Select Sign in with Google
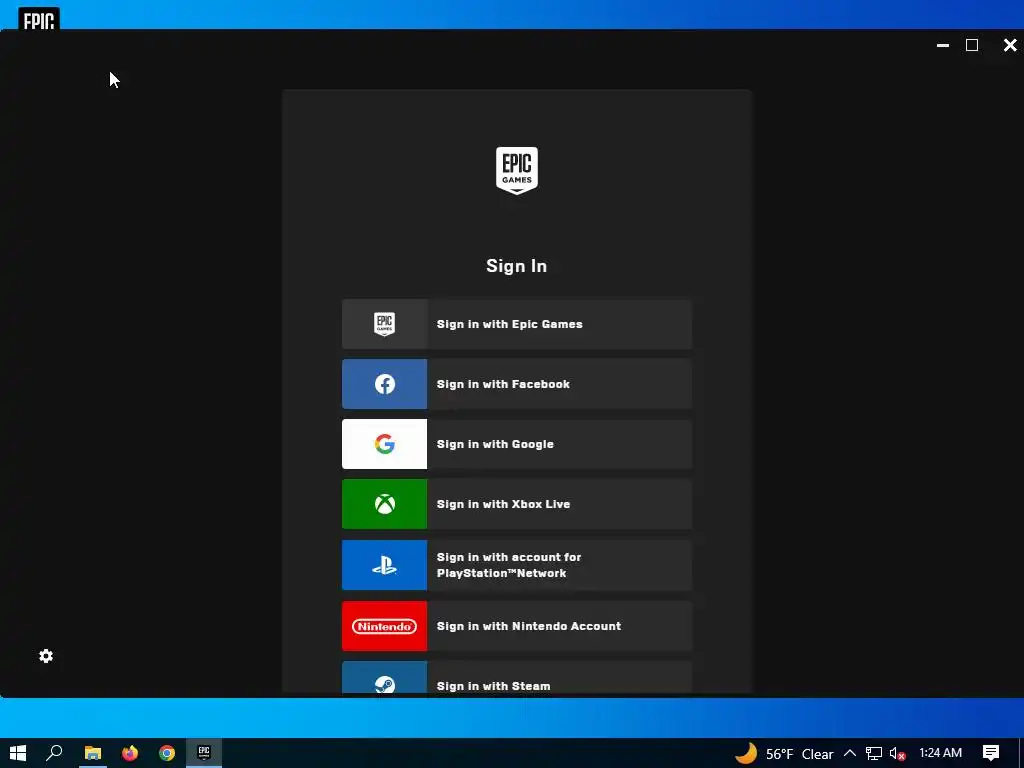The width and height of the screenshot is (1024, 768). [517, 444]
